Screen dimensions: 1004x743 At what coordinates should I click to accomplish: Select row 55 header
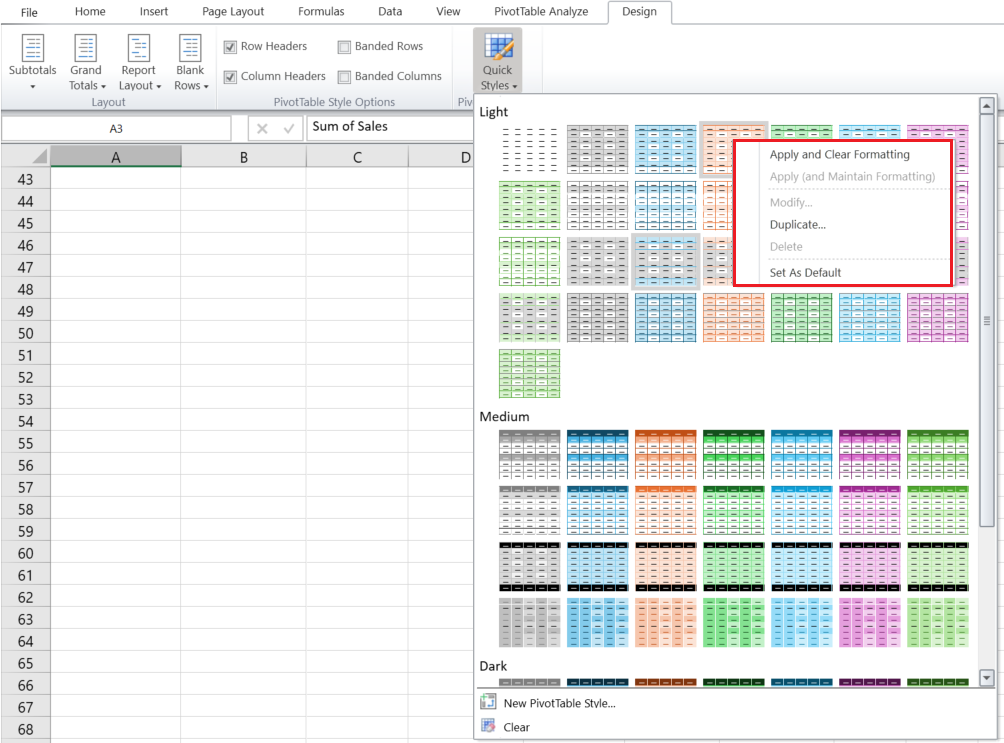26,443
